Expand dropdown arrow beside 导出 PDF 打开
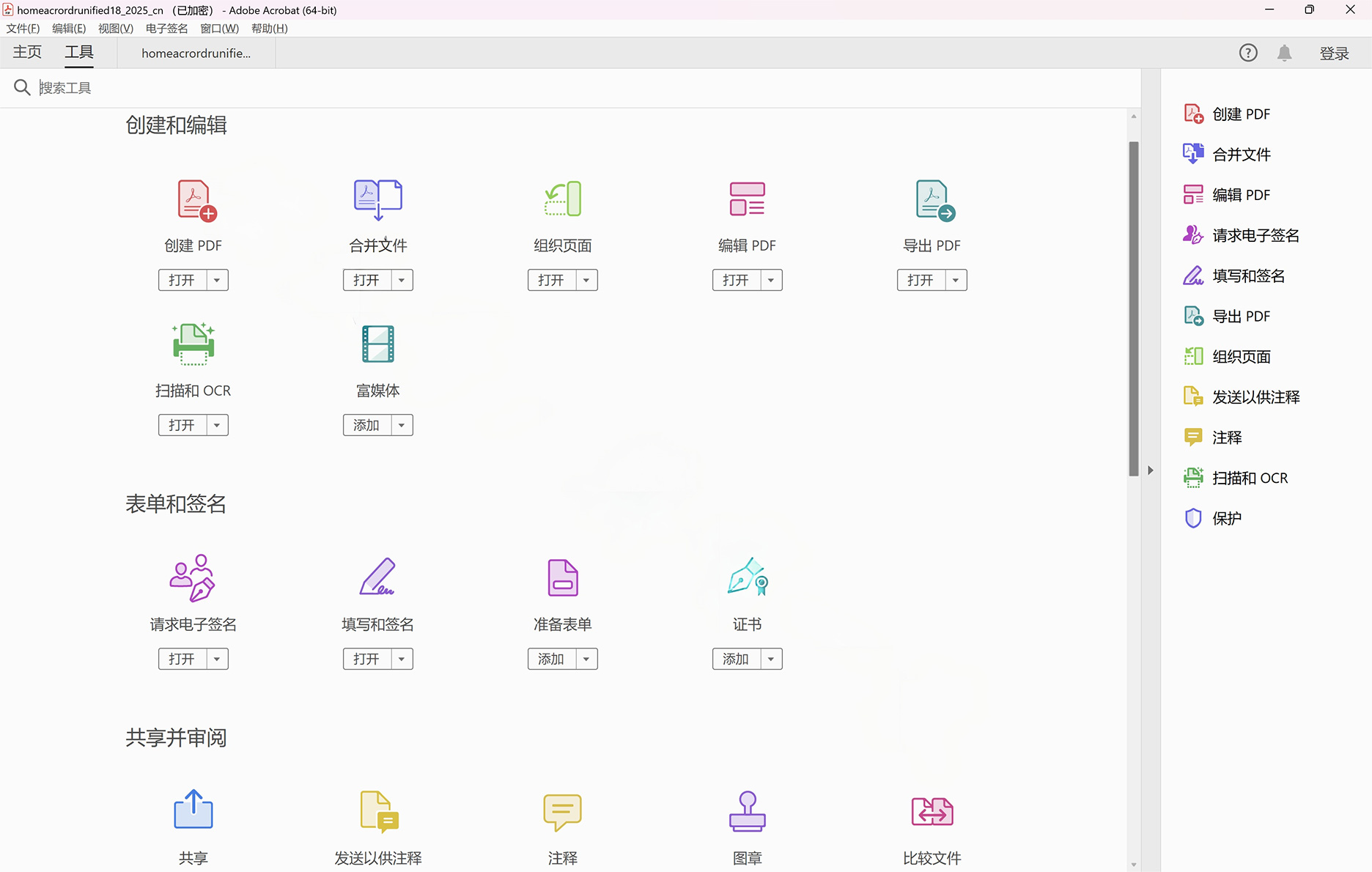 pos(956,280)
